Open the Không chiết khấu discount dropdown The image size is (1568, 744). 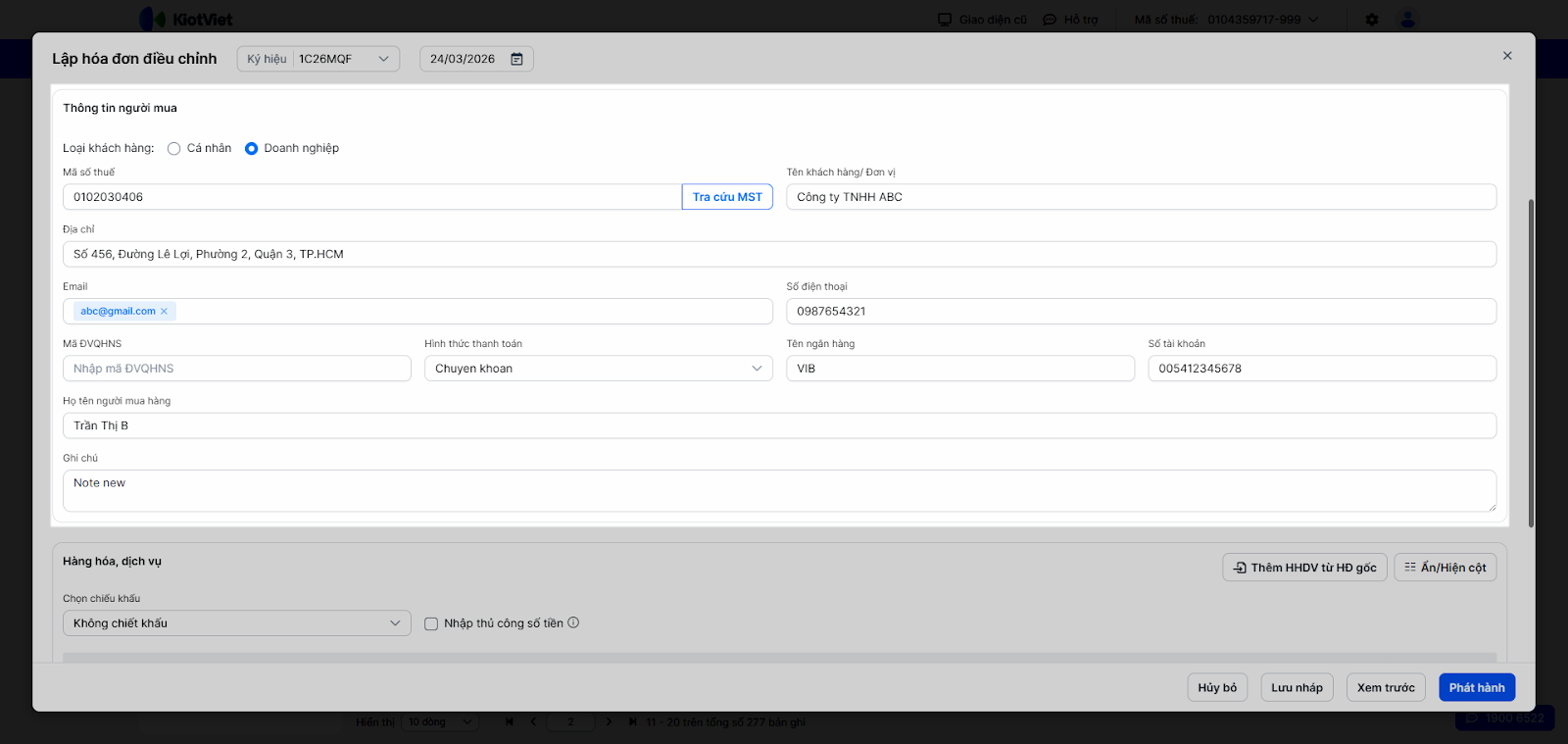pyautogui.click(x=236, y=623)
